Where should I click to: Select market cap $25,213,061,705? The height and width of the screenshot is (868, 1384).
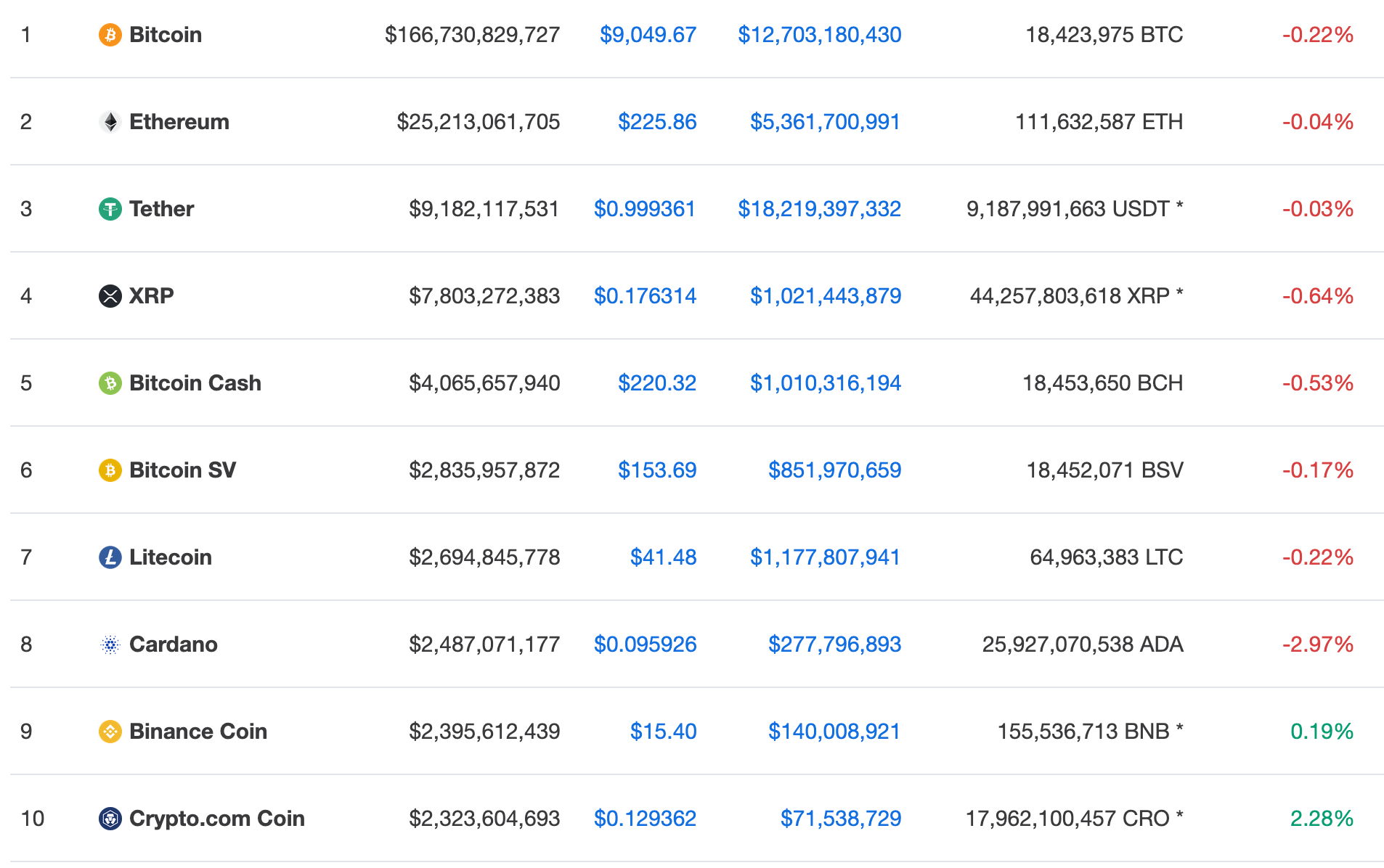[x=478, y=122]
